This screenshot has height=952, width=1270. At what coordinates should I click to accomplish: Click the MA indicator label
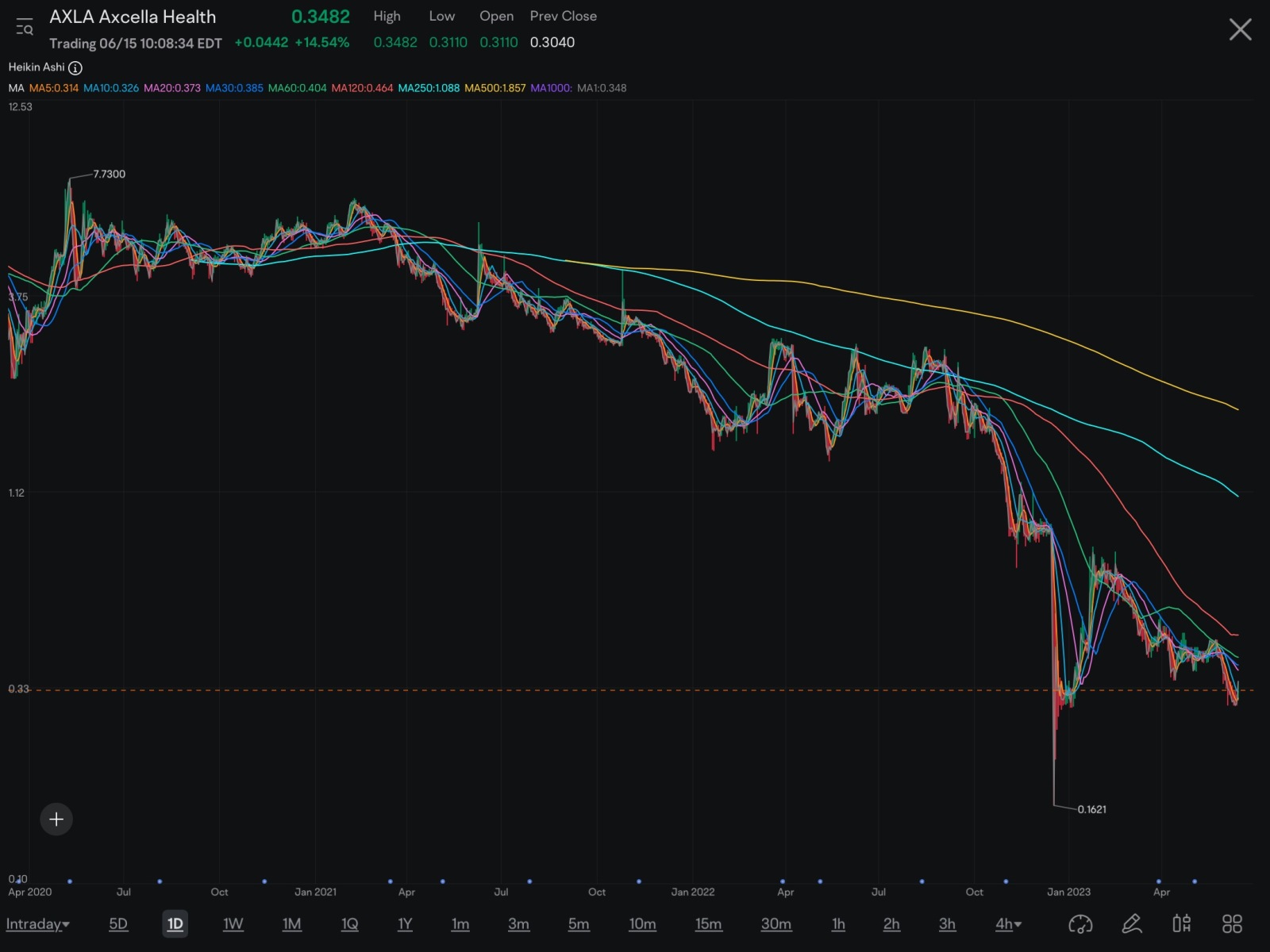16,88
